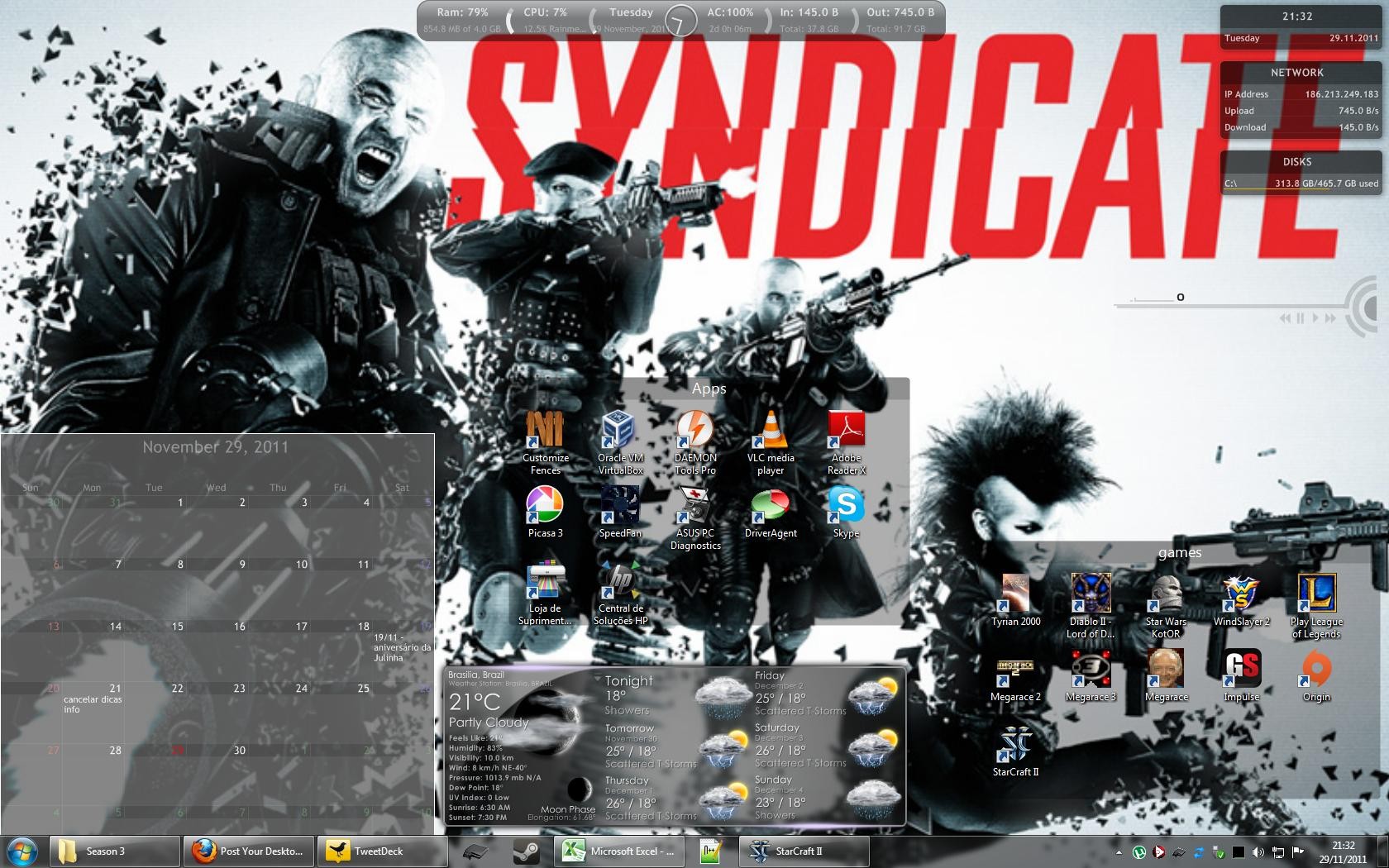Click taskbar clock showing 21:32
Screen dimensions: 1389x868
(x=1343, y=851)
